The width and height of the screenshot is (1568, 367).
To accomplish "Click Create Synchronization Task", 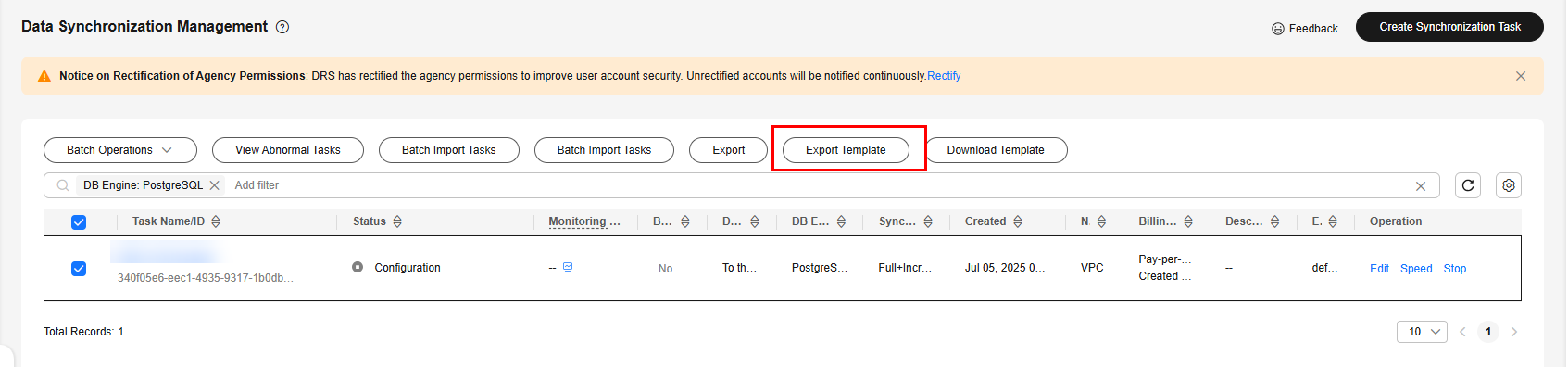I will (1449, 27).
